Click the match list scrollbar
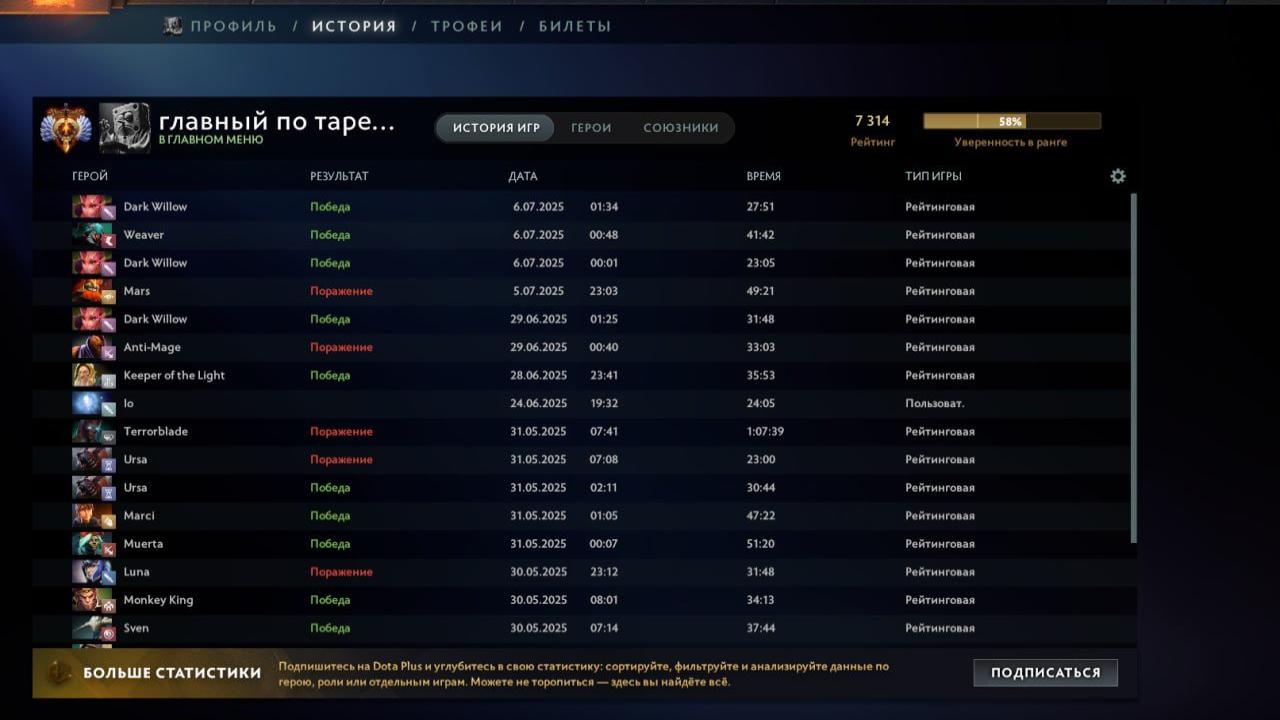This screenshot has width=1280, height=720. coord(1133,368)
